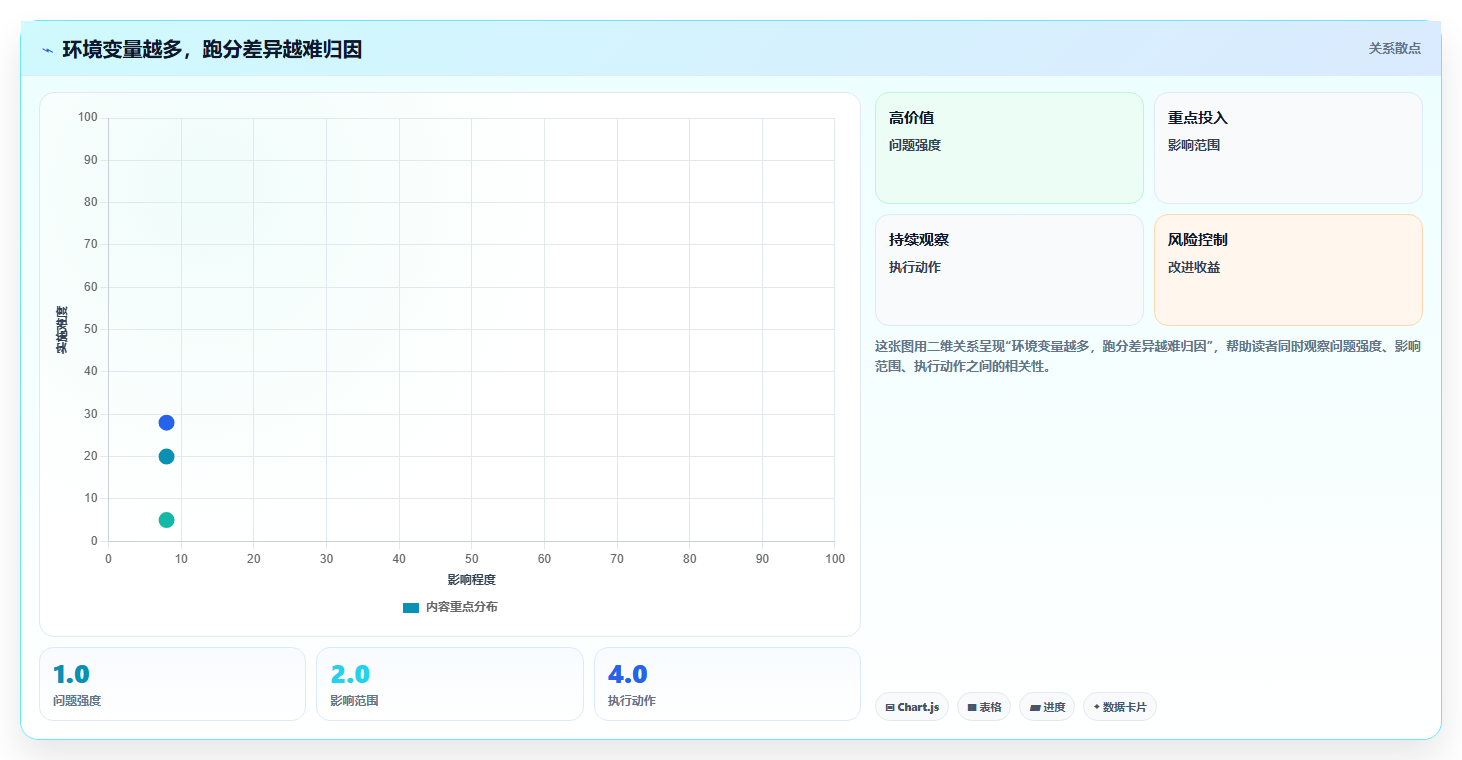Select the green scatter point near 5
This screenshot has height=760, width=1462.
[x=166, y=520]
